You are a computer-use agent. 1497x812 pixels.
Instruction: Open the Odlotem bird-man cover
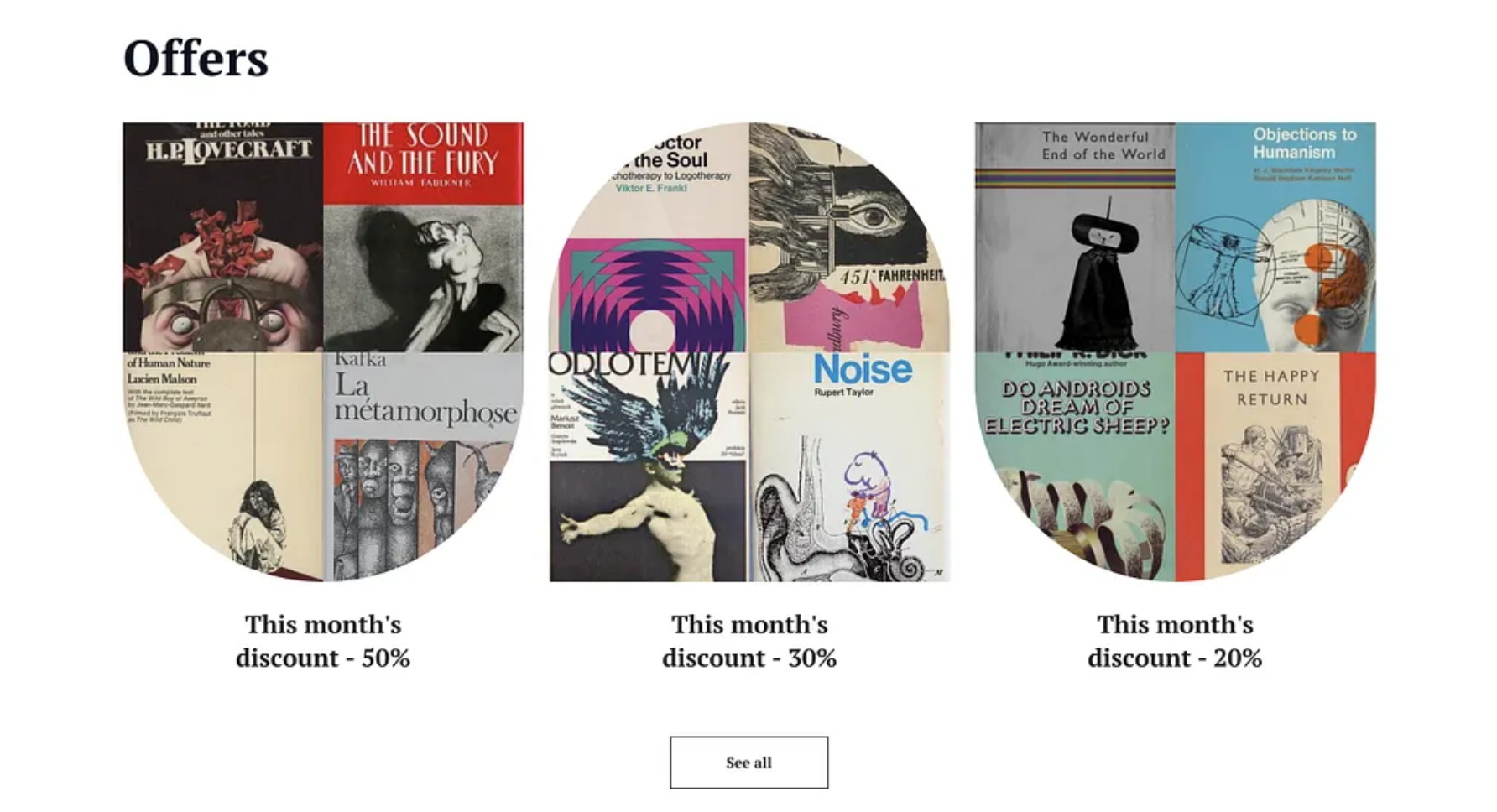649,466
